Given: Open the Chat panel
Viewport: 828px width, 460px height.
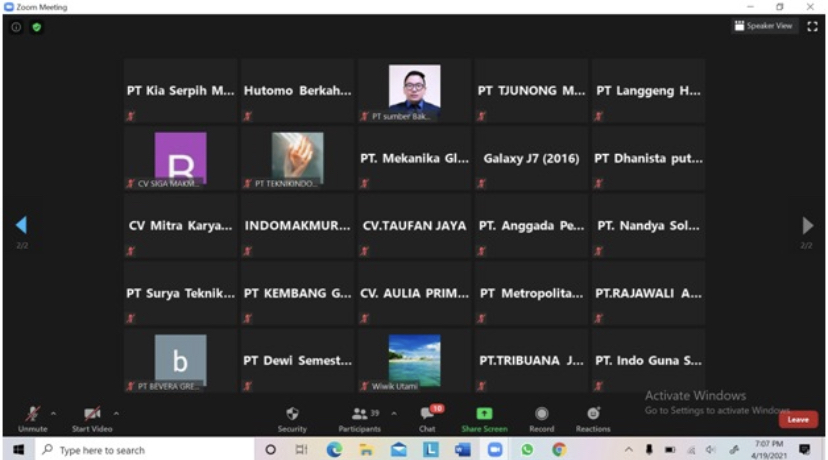Looking at the screenshot, I should tap(427, 417).
